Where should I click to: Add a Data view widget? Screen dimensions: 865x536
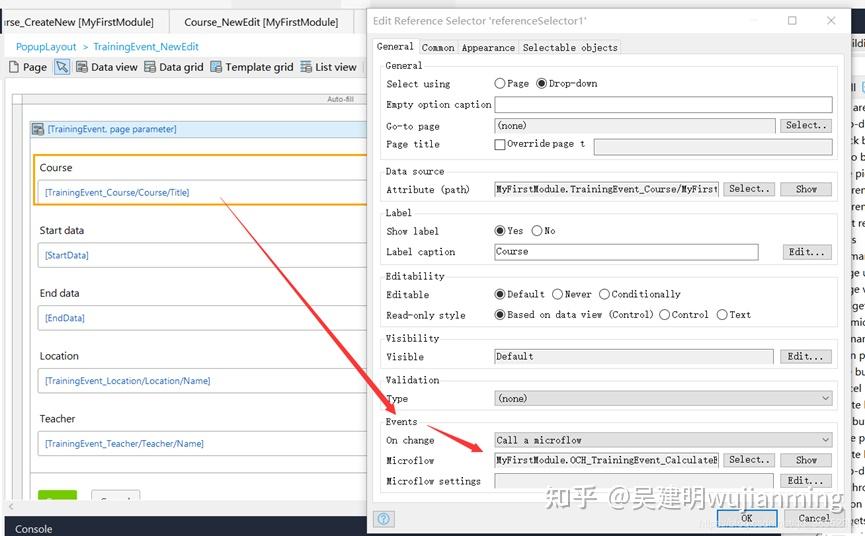106,67
